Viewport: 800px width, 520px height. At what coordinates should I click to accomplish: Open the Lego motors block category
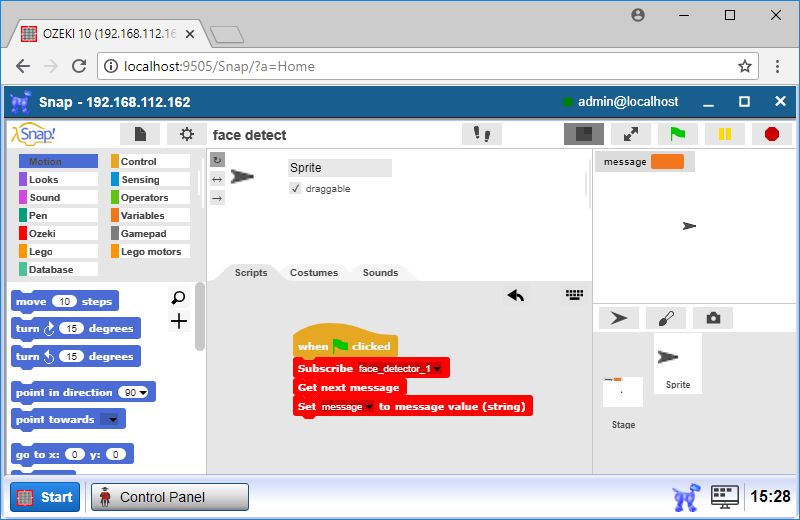pyautogui.click(x=150, y=252)
